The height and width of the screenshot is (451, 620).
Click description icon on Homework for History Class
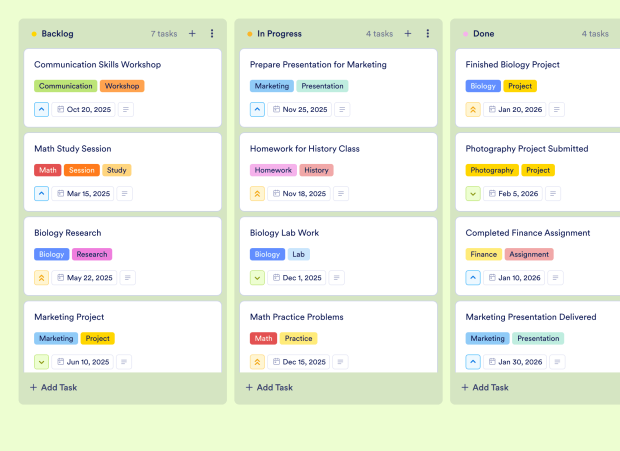[342, 194]
